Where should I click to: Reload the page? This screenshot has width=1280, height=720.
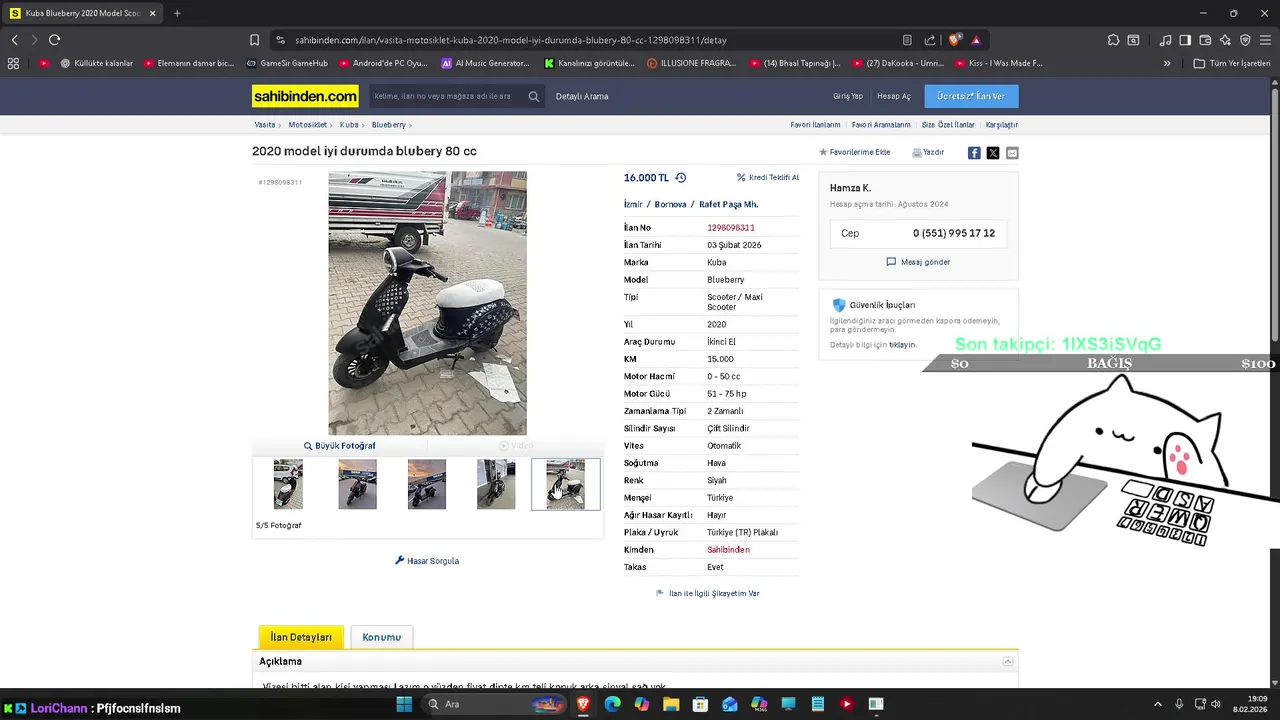click(x=54, y=40)
